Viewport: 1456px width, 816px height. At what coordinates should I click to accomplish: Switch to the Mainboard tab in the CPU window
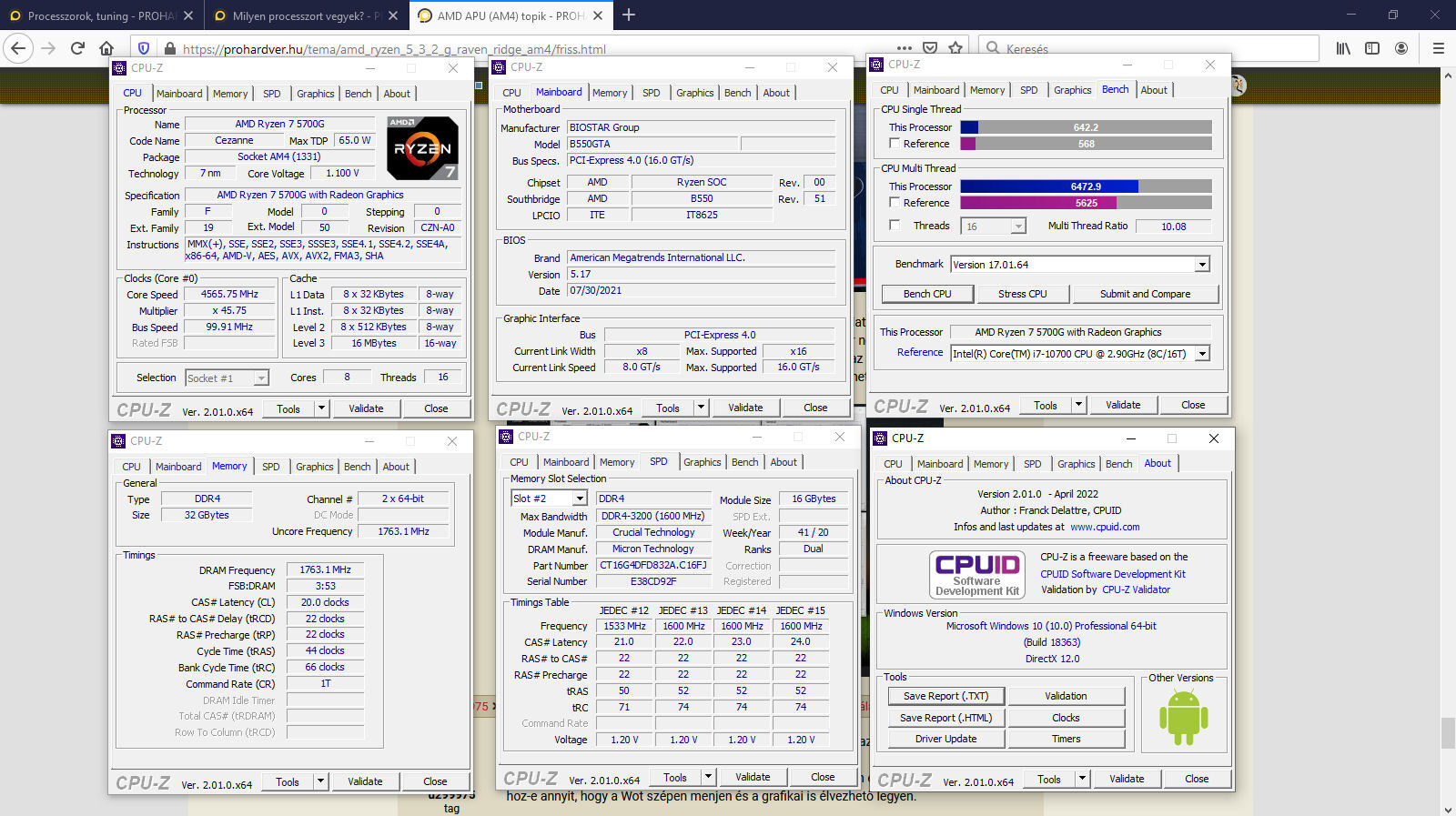tap(179, 94)
